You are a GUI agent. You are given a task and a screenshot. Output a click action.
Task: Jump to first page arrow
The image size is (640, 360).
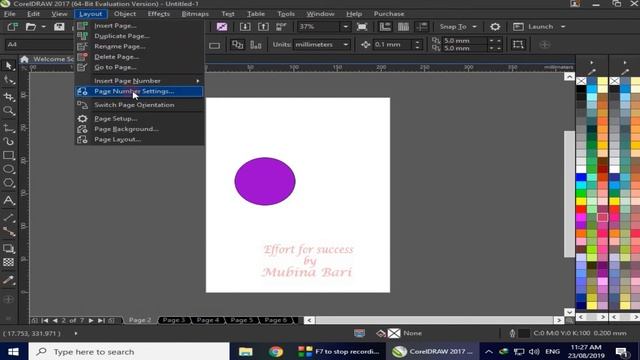(45, 320)
